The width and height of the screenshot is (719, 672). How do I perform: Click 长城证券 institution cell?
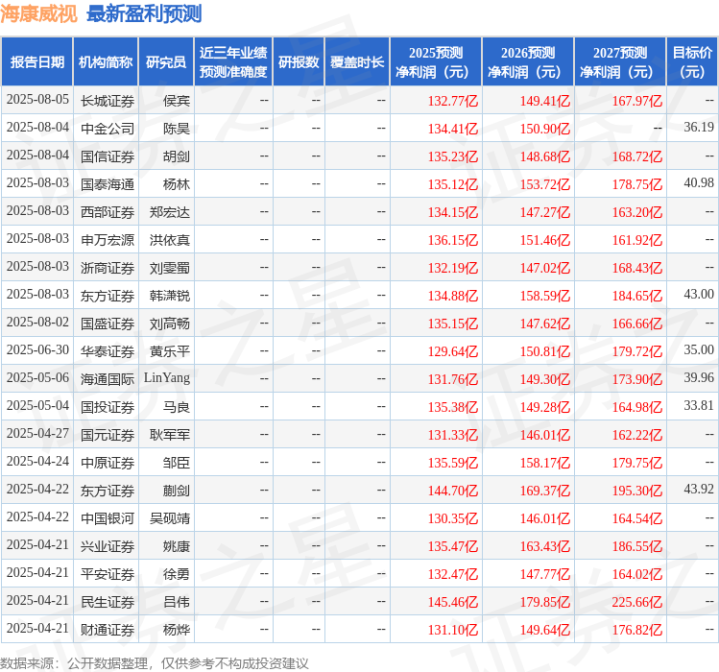pos(107,101)
